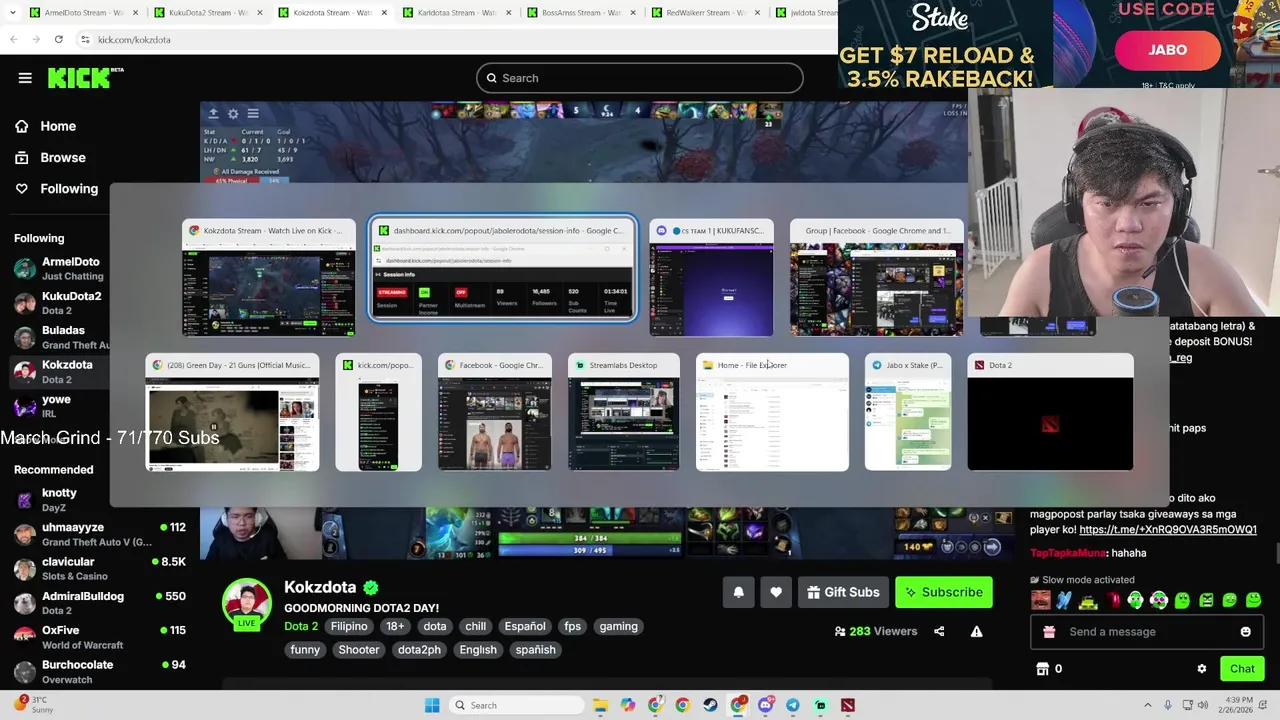The width and height of the screenshot is (1280, 720).
Task: Click the channel shop icon below chat
Action: [x=1042, y=669]
